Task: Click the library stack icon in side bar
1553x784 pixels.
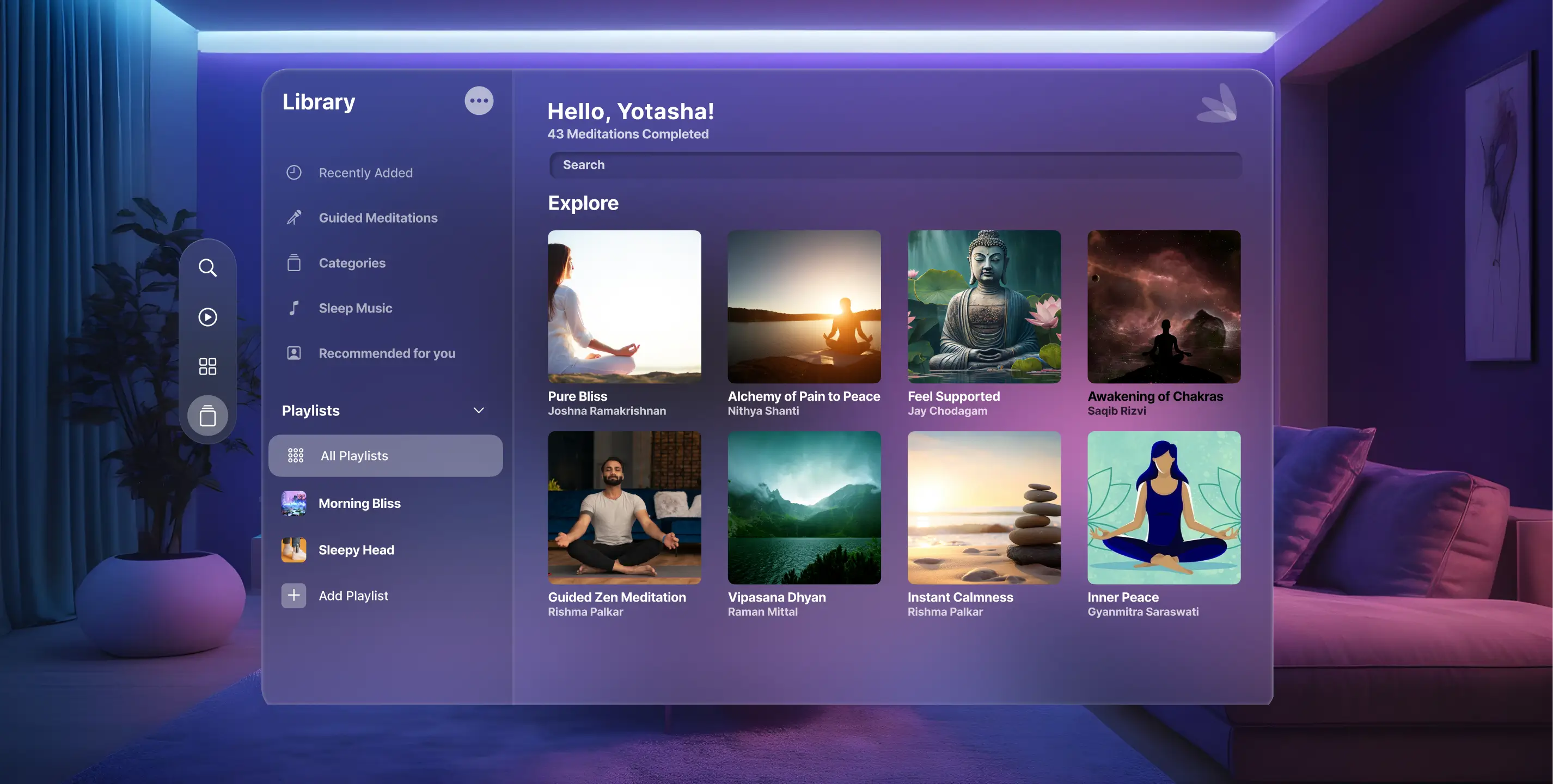Action: click(207, 416)
